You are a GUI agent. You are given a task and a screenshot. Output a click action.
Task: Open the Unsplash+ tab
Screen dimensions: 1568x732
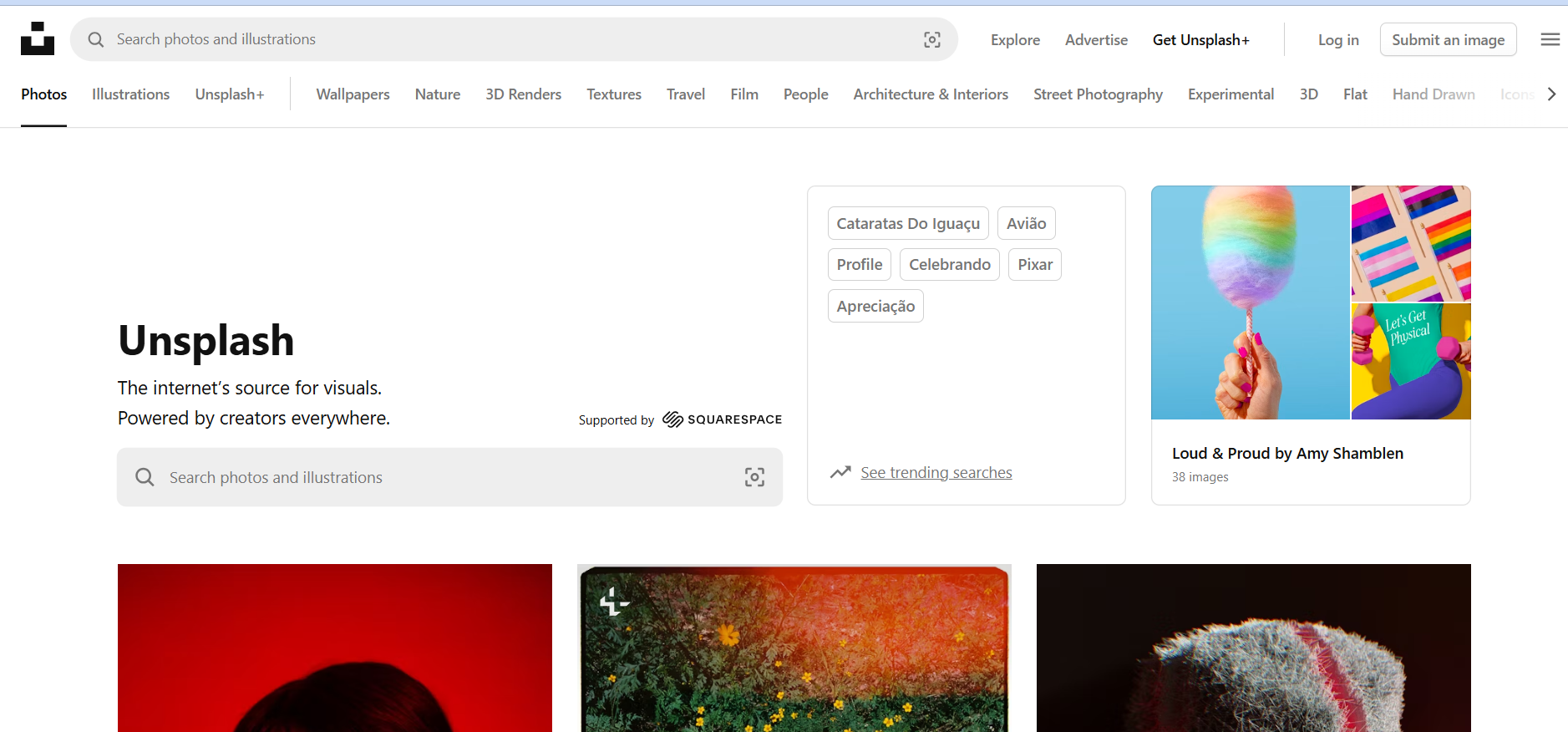point(230,94)
